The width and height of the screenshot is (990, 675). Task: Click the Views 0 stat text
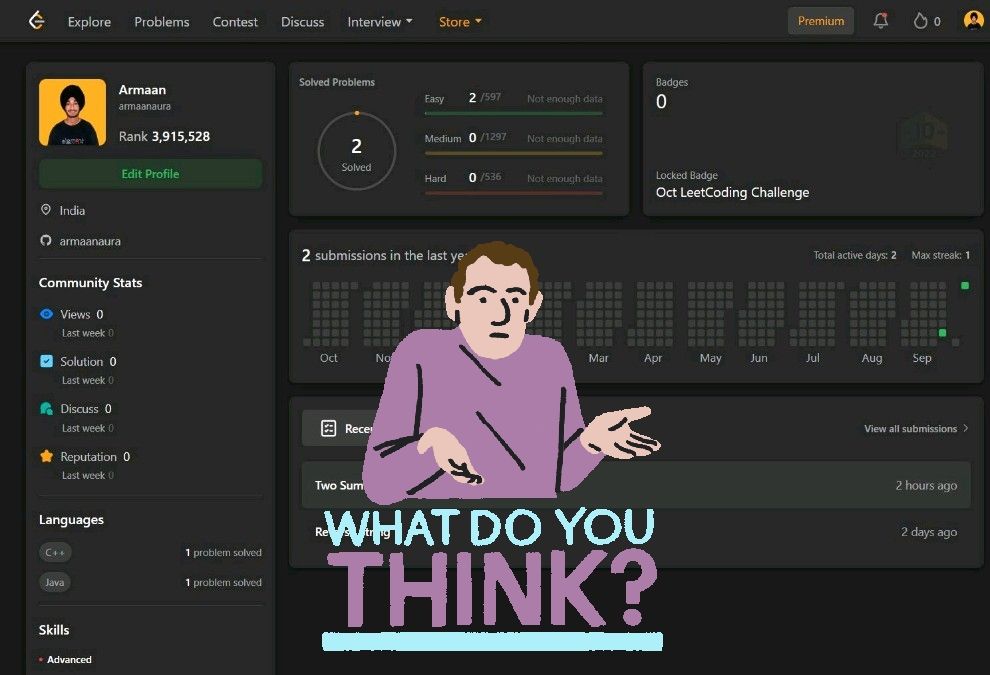[x=81, y=314]
